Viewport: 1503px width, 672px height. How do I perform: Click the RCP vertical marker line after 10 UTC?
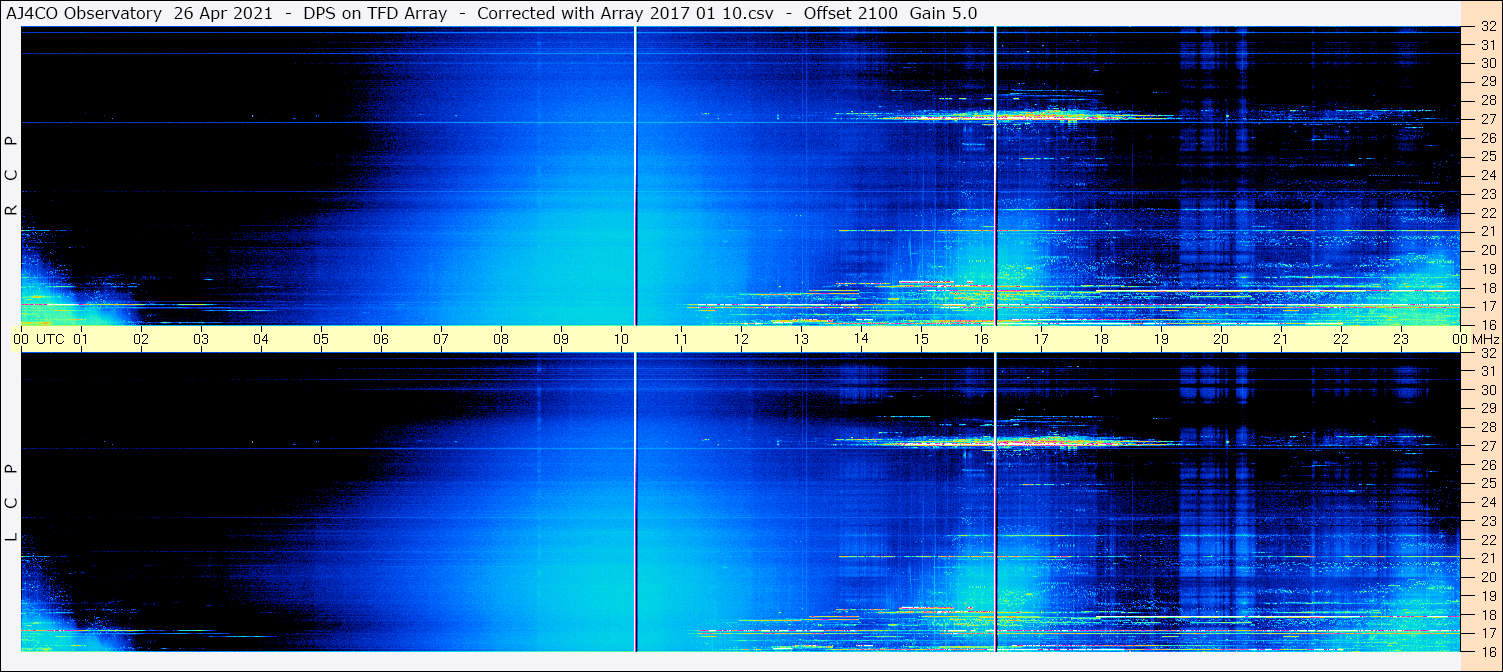point(635,176)
